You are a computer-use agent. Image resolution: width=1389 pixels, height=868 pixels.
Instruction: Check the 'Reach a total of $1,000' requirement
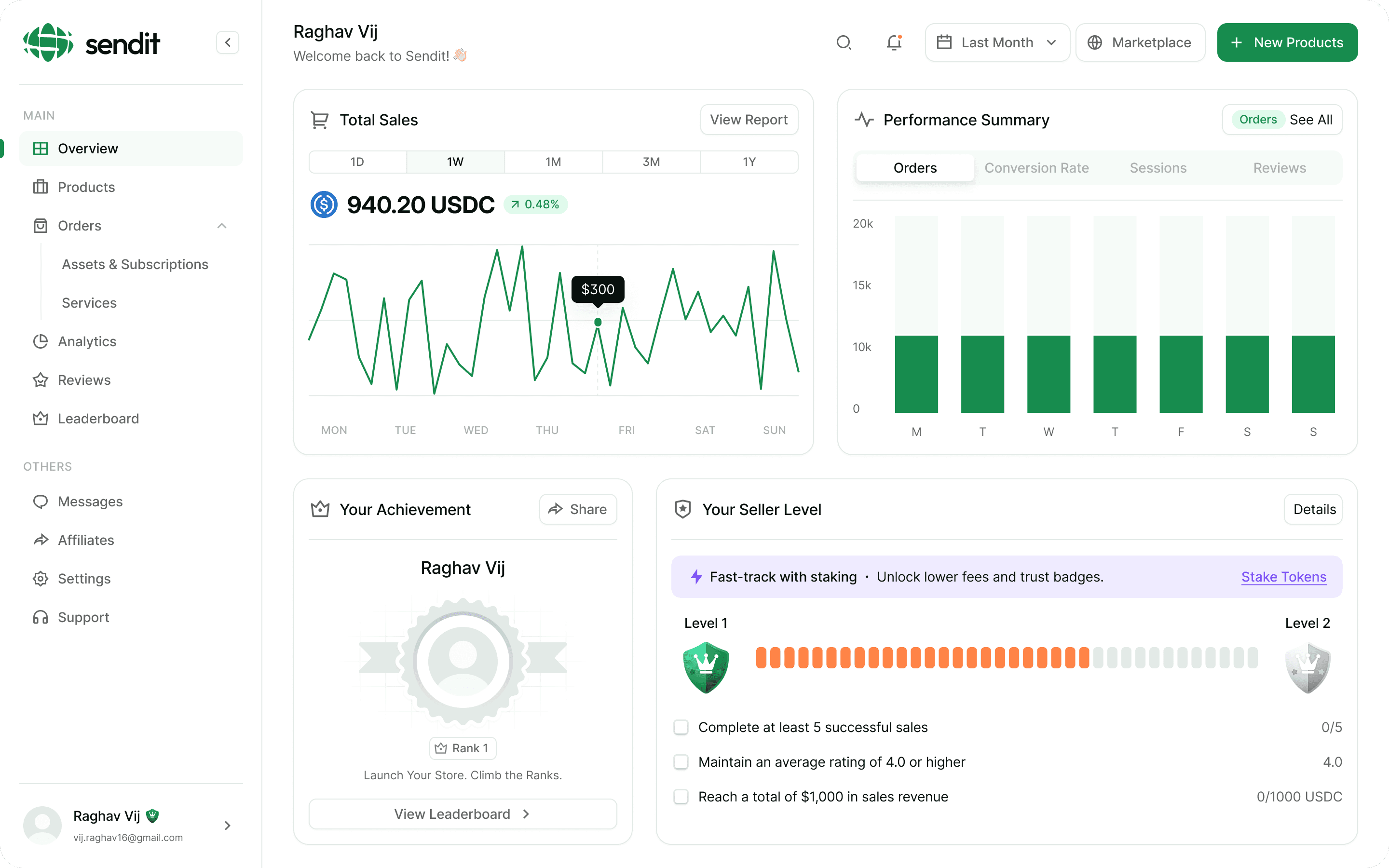pos(681,797)
